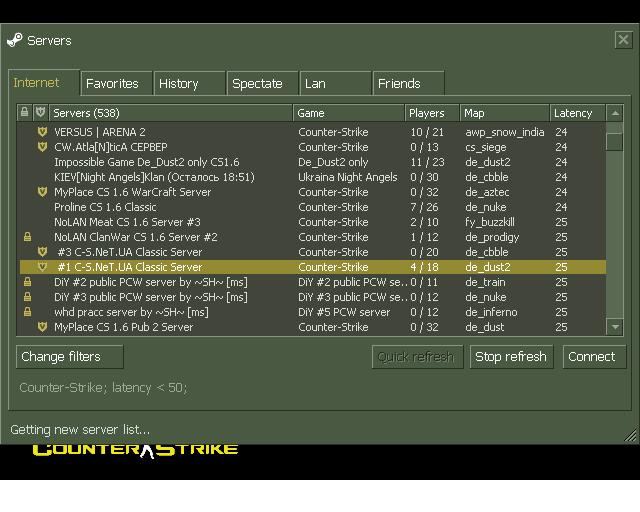Viewport: 640px width, 512px height.
Task: Click the Connect button
Action: [x=594, y=357]
